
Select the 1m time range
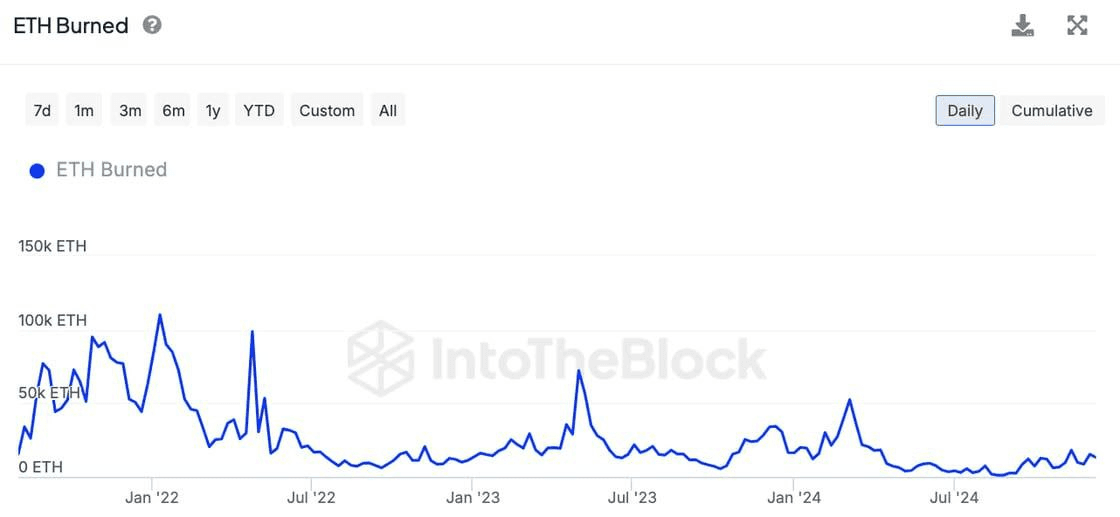[84, 111]
